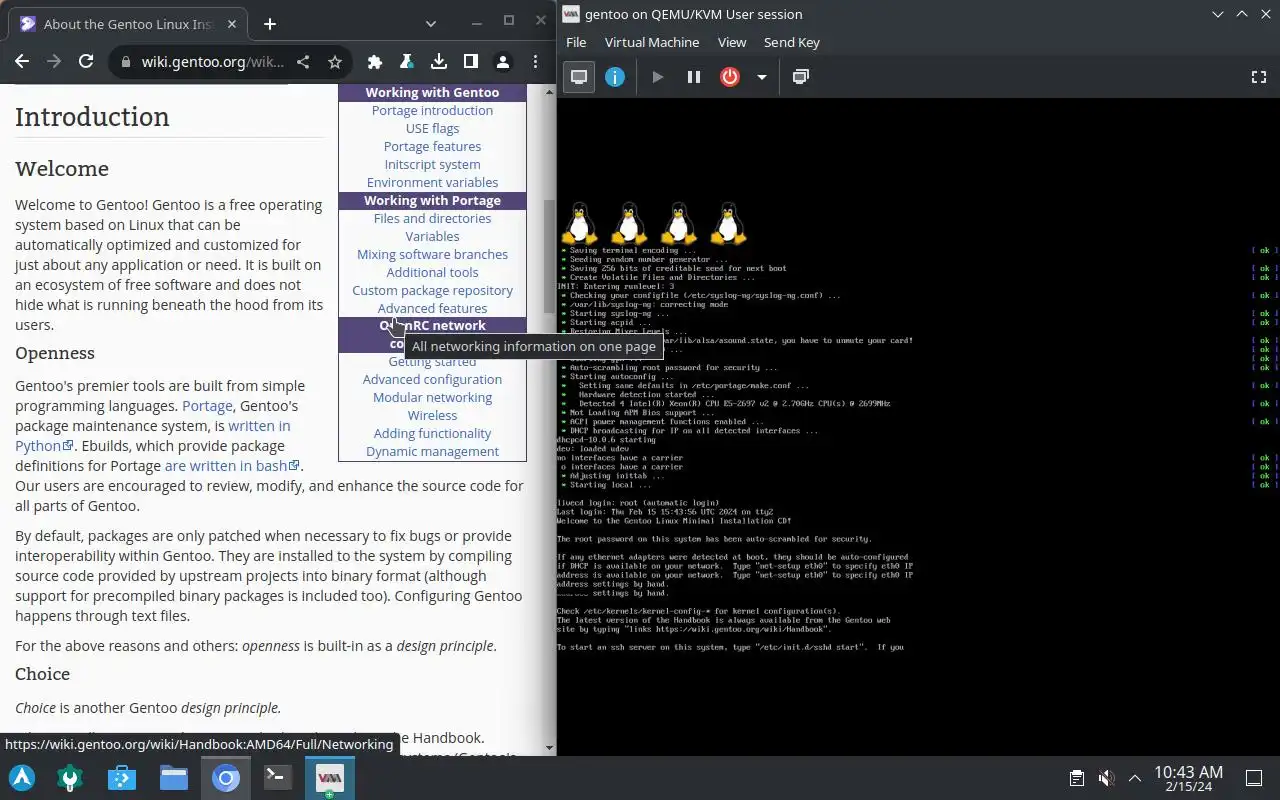This screenshot has width=1280, height=800.
Task: Open Portage features link
Action: (x=432, y=146)
